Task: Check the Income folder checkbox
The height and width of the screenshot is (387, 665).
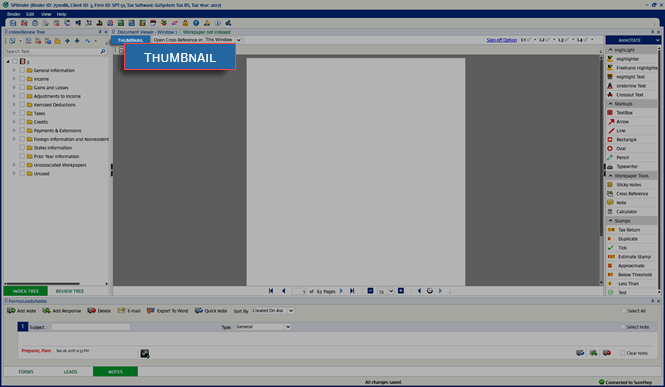Action: pos(22,79)
